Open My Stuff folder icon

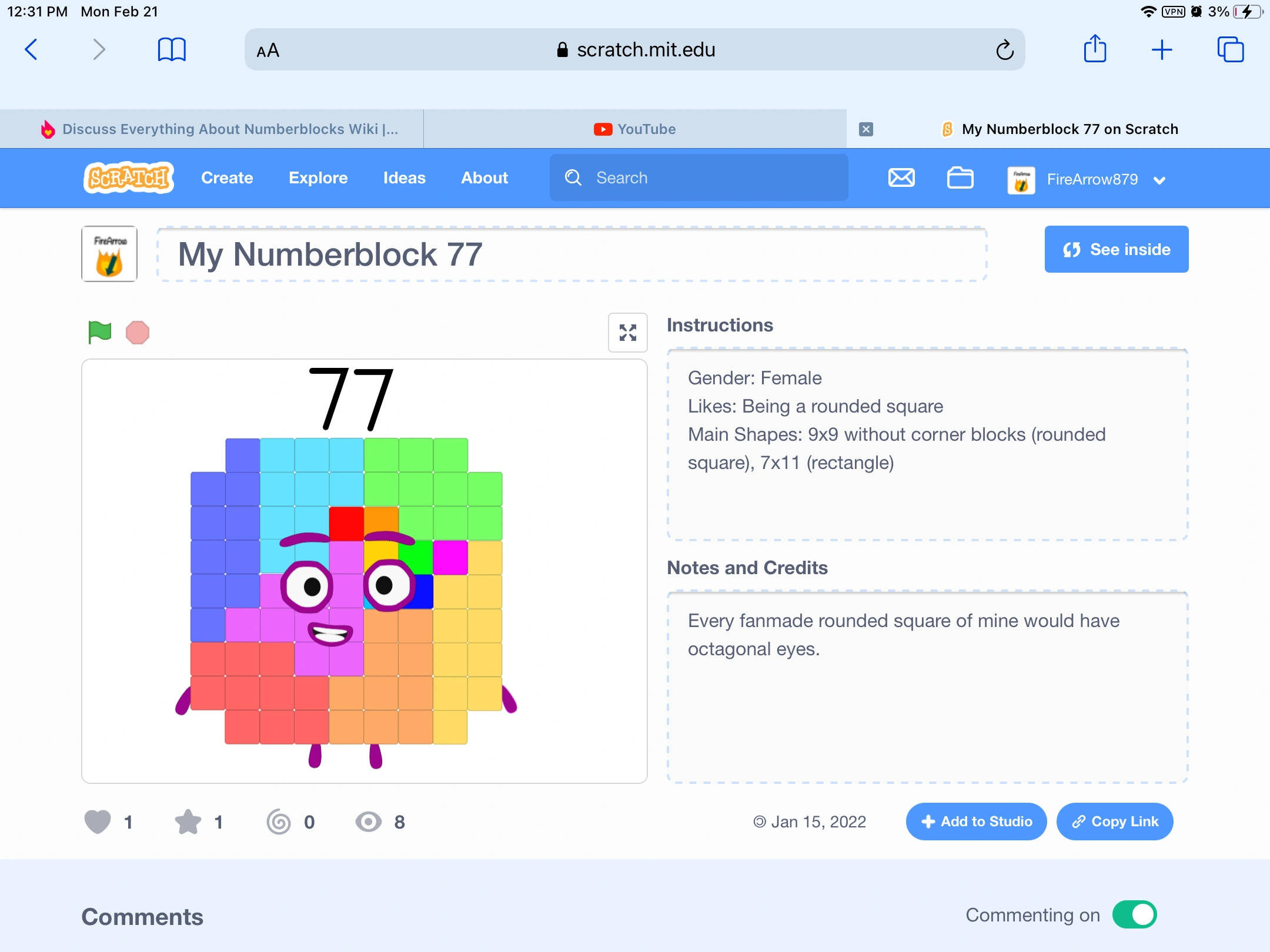(960, 178)
